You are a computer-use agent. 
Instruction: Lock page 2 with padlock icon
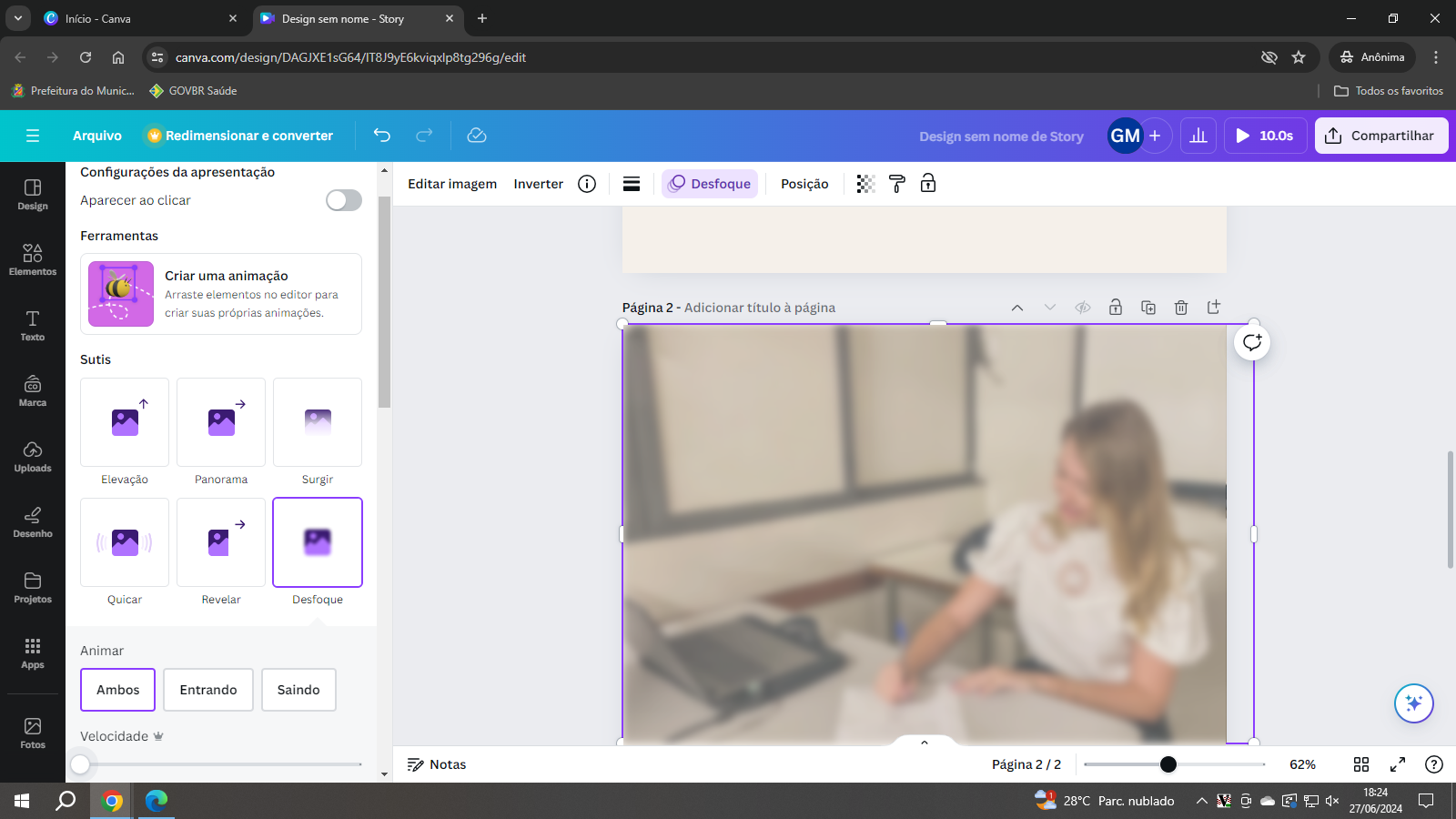point(1116,308)
